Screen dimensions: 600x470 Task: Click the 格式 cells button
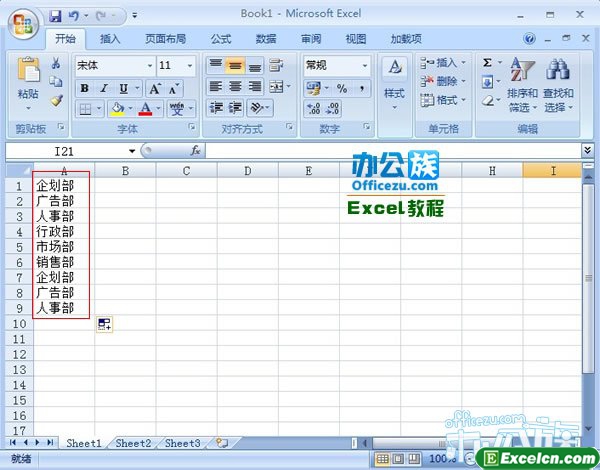443,100
